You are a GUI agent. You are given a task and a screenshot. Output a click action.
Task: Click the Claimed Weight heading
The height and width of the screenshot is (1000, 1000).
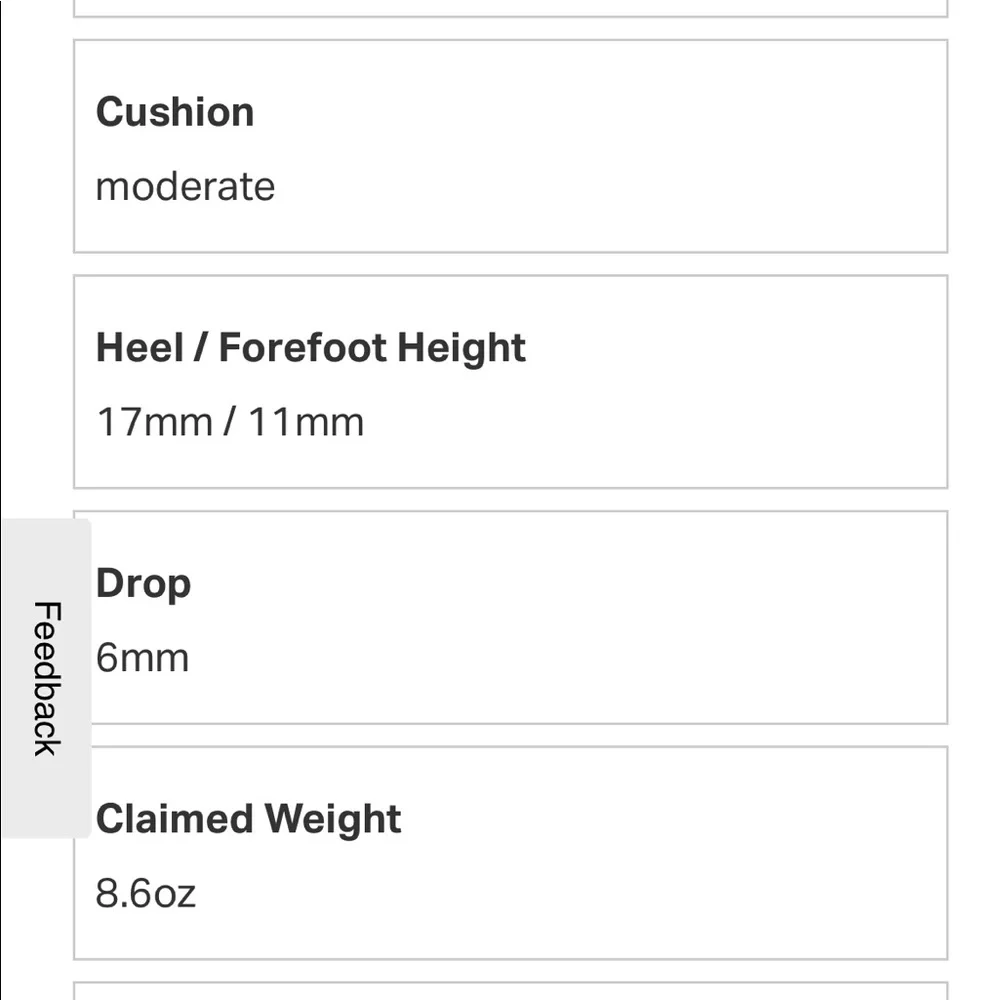point(248,818)
